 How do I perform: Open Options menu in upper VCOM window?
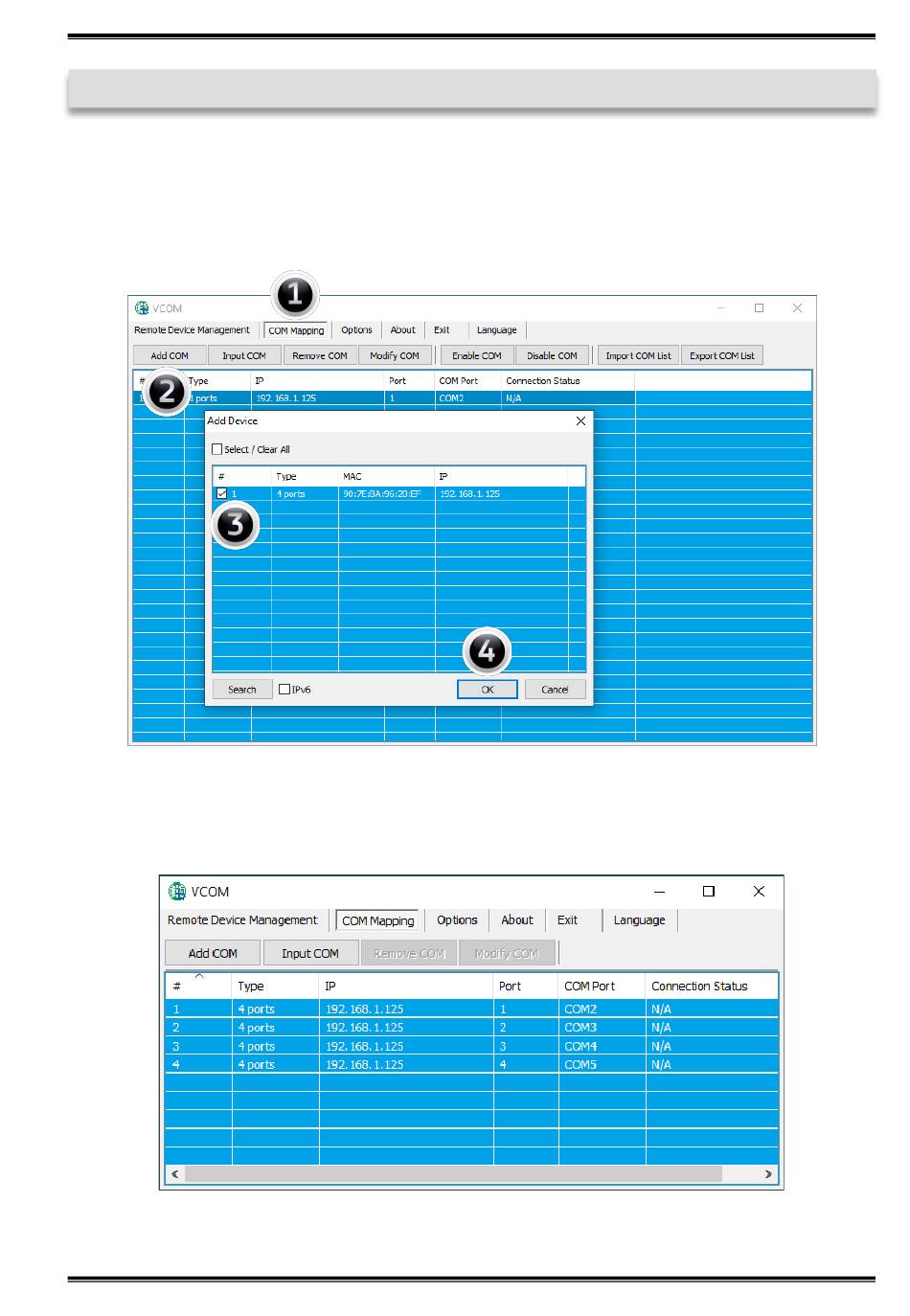pos(356,330)
